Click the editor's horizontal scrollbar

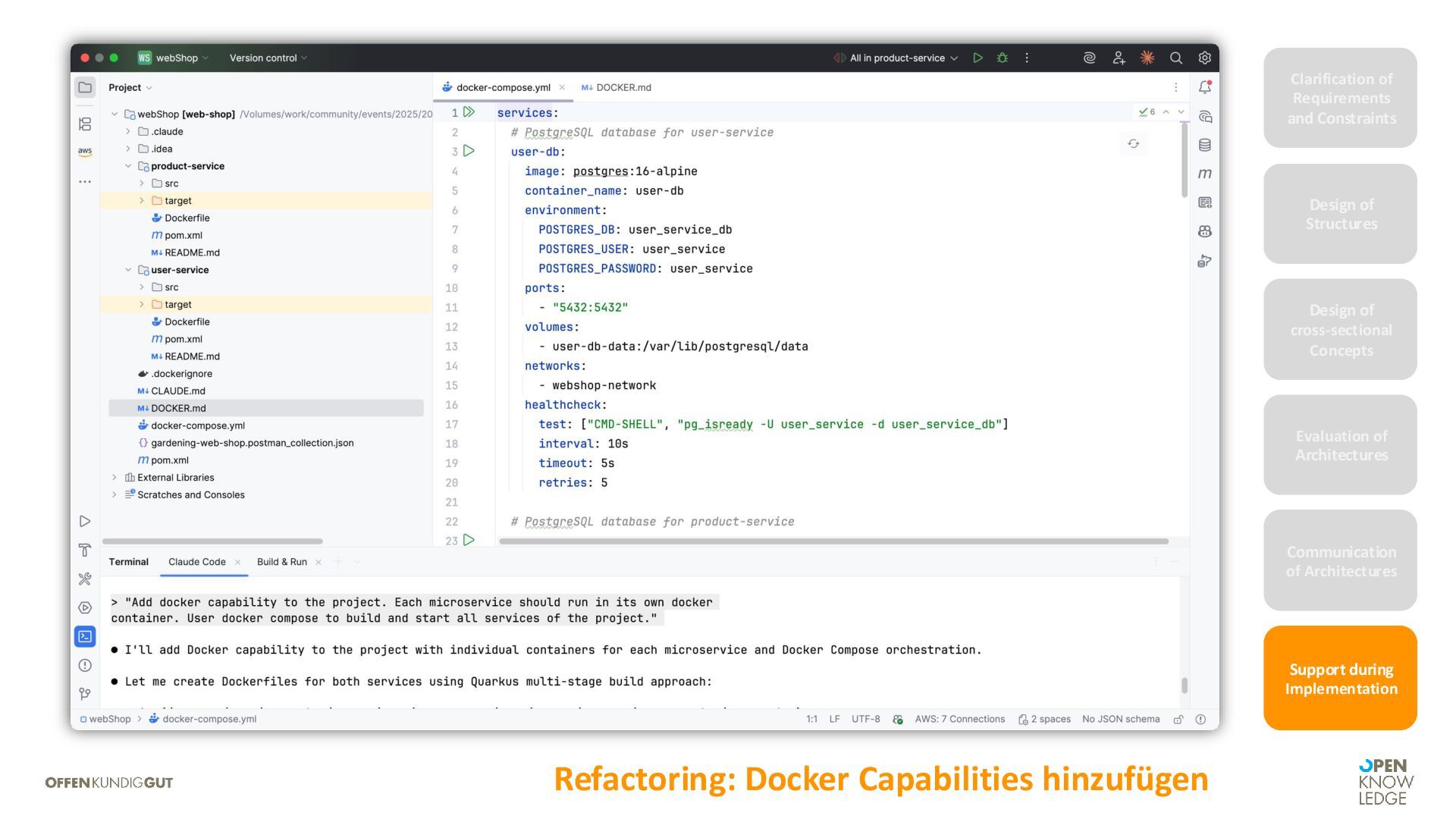[833, 541]
